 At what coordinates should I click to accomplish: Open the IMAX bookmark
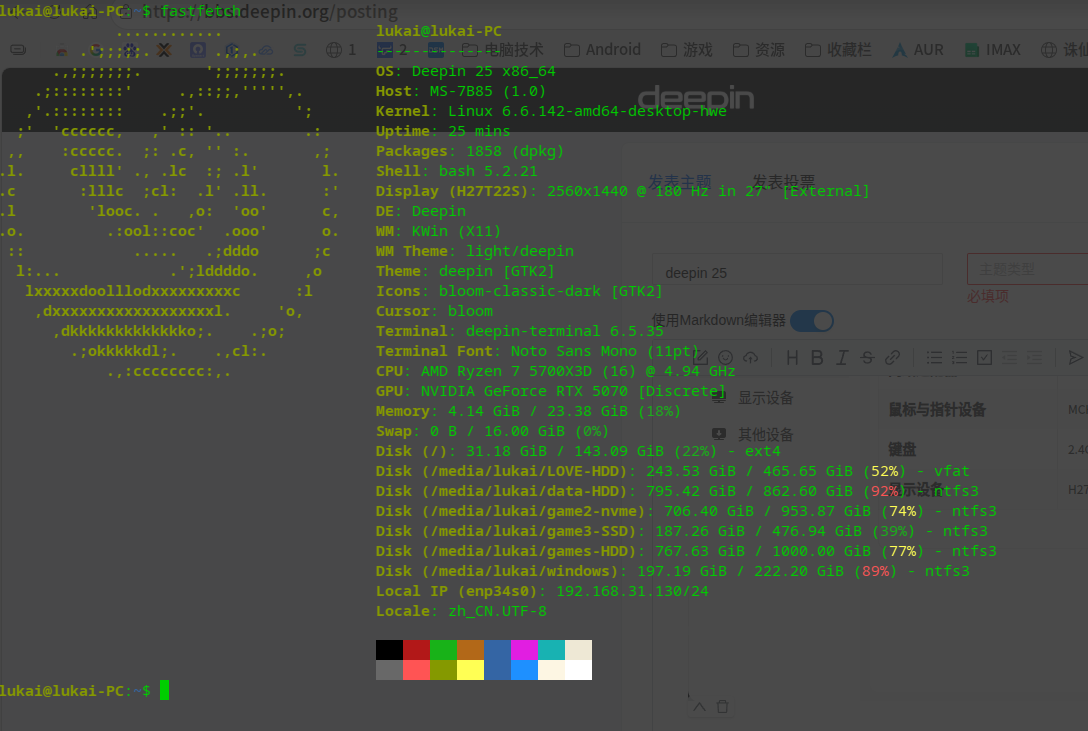point(993,50)
